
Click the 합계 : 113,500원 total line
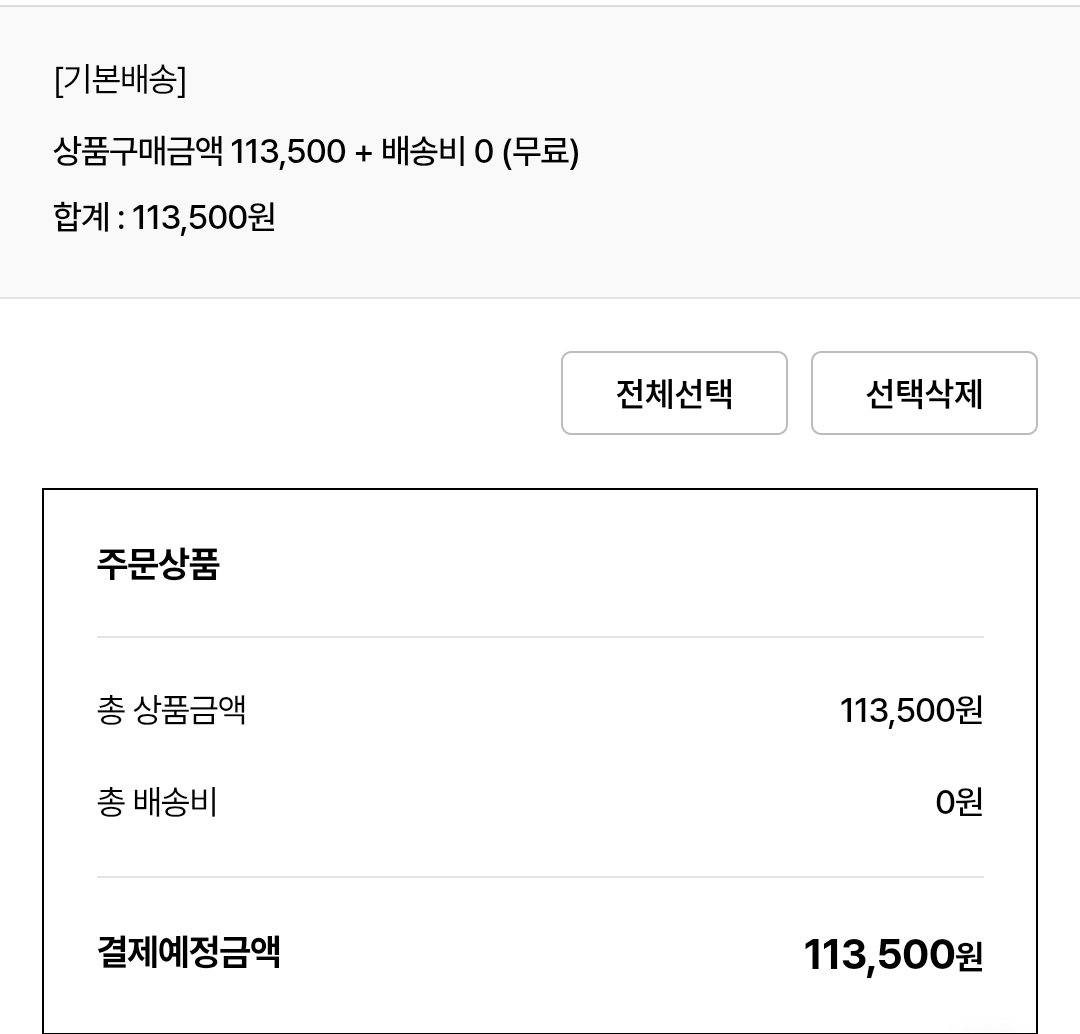click(164, 218)
